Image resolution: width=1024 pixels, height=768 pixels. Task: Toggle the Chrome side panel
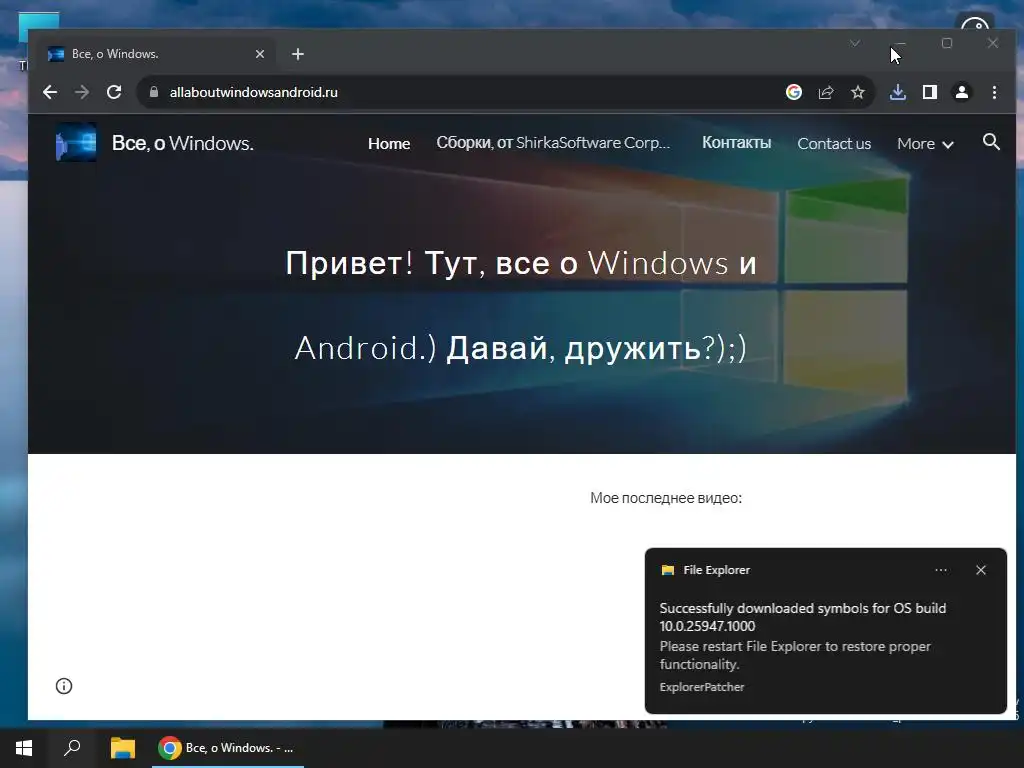coord(929,92)
